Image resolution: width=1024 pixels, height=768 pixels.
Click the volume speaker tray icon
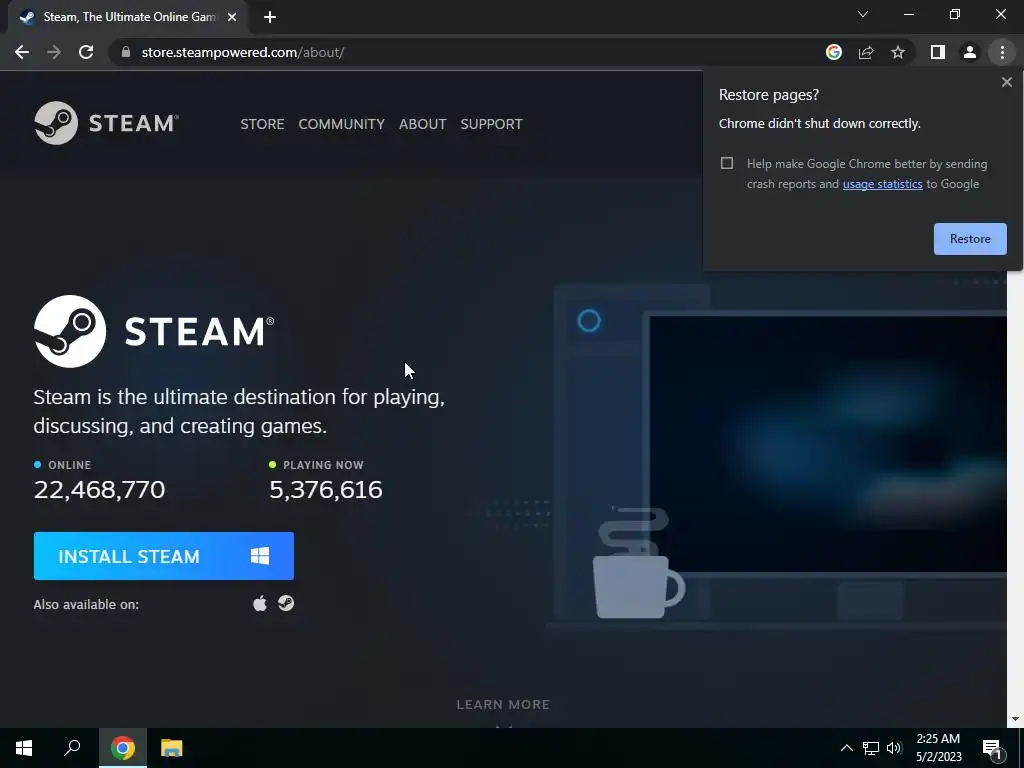click(x=894, y=748)
